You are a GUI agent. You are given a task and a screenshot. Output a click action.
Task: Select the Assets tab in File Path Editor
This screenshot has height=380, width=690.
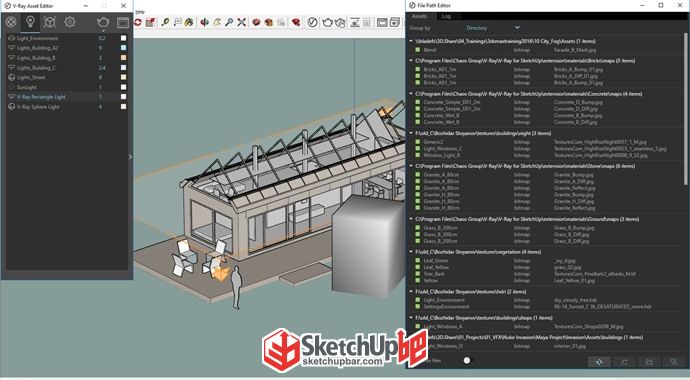(419, 16)
